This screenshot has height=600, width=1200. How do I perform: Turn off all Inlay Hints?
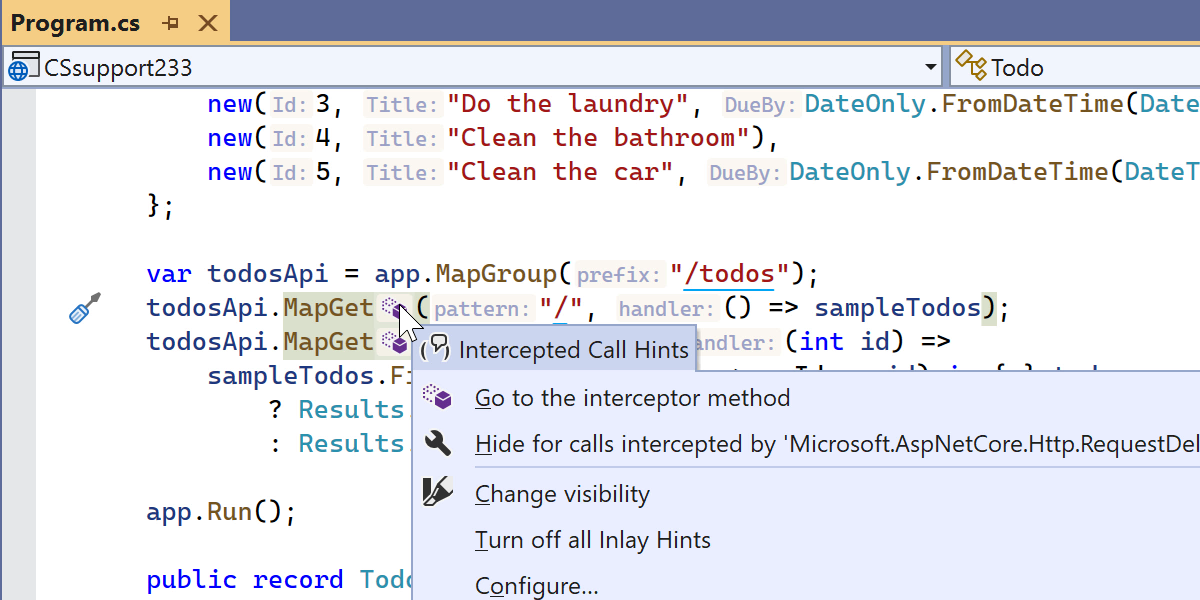pyautogui.click(x=593, y=540)
